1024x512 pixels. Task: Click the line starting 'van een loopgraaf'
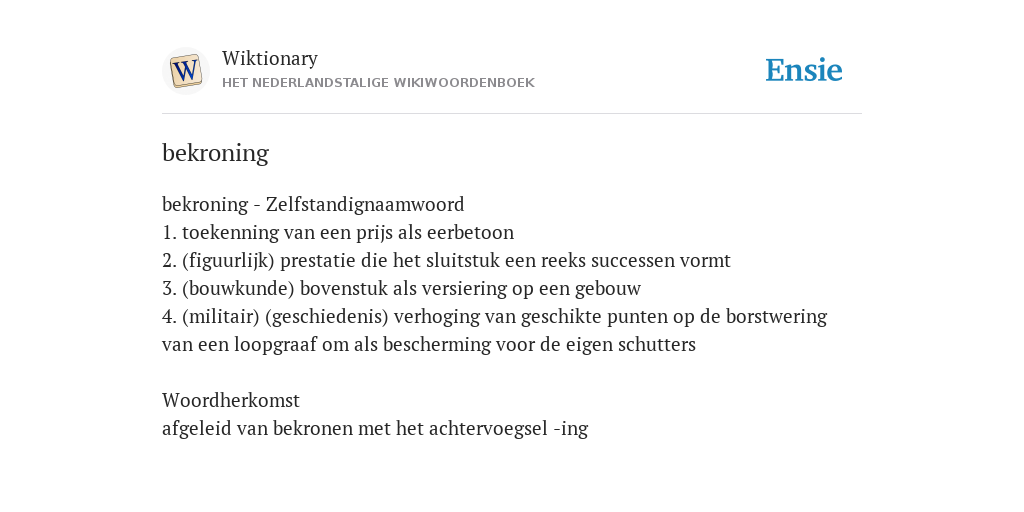pos(429,345)
